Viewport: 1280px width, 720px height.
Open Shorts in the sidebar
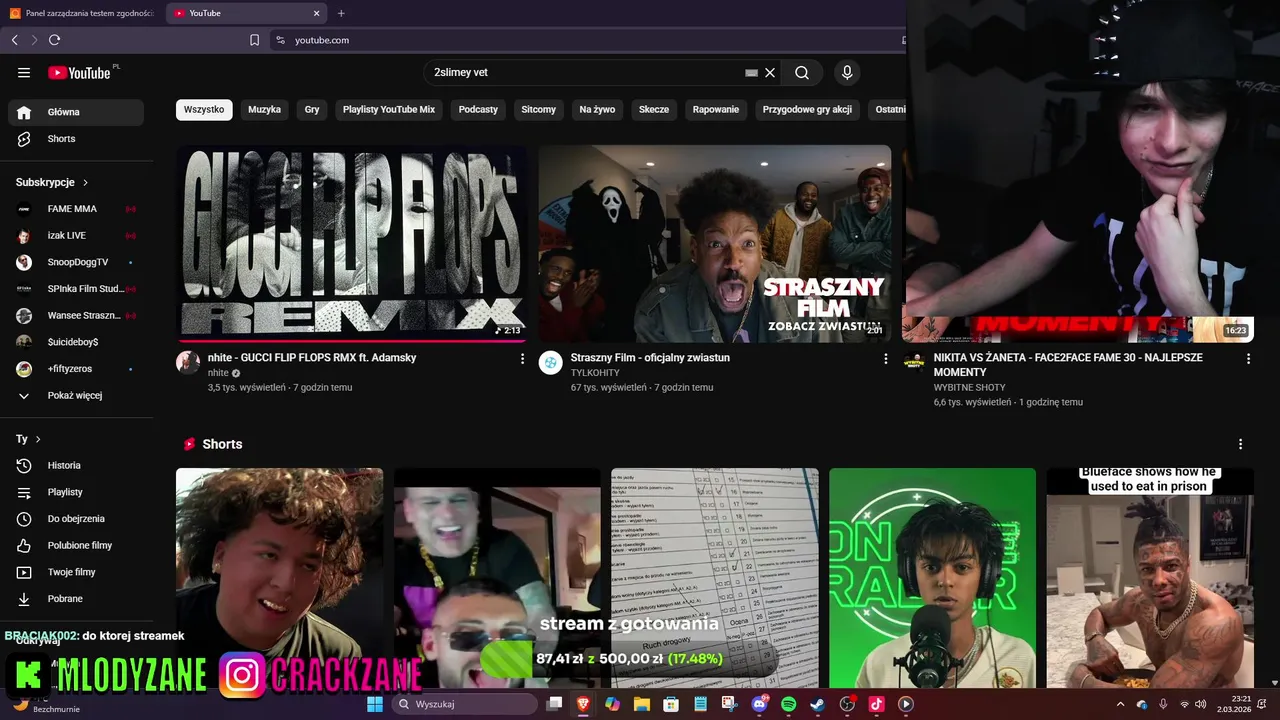pos(76,139)
